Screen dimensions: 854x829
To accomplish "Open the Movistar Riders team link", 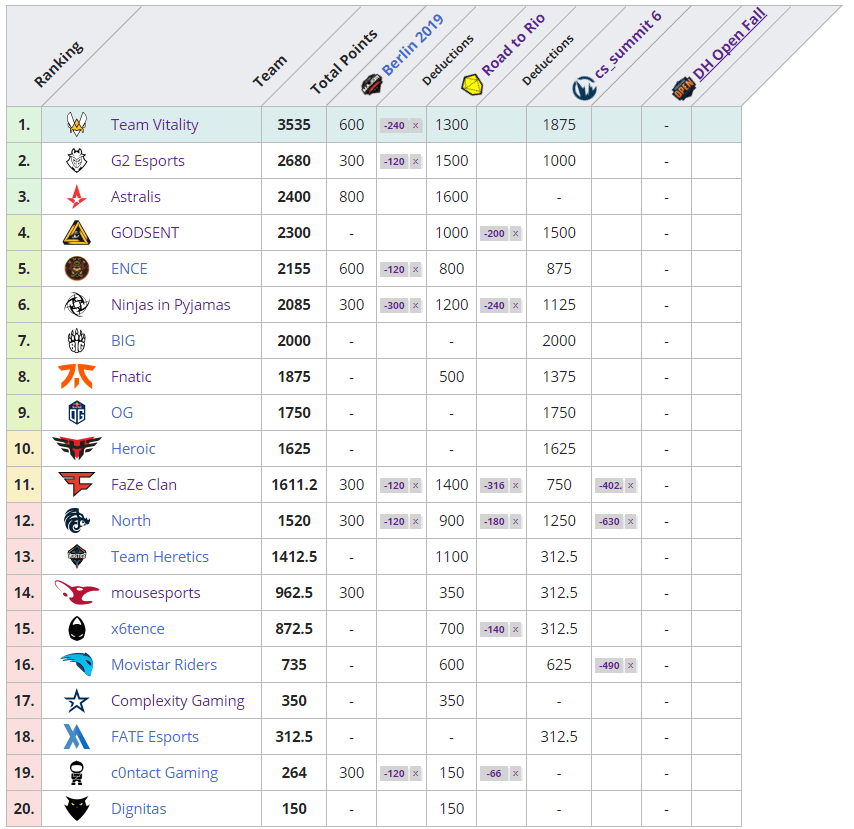I will pos(164,665).
